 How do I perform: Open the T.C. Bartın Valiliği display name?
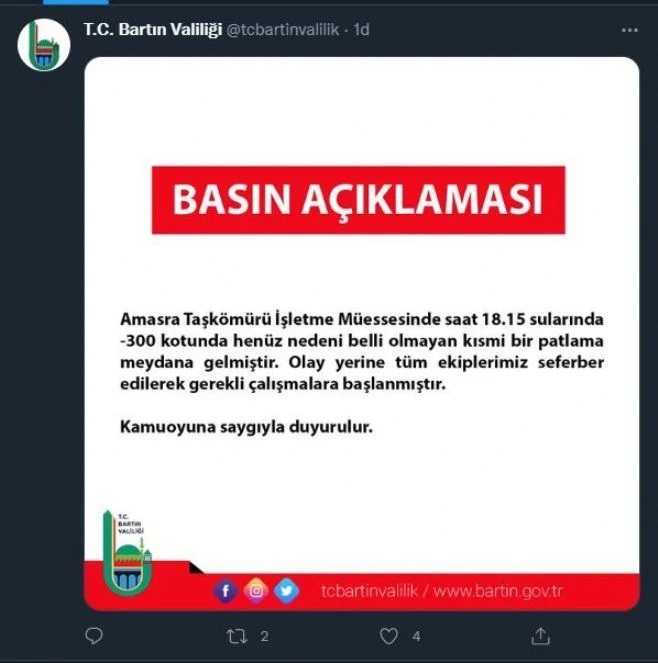pyautogui.click(x=153, y=29)
